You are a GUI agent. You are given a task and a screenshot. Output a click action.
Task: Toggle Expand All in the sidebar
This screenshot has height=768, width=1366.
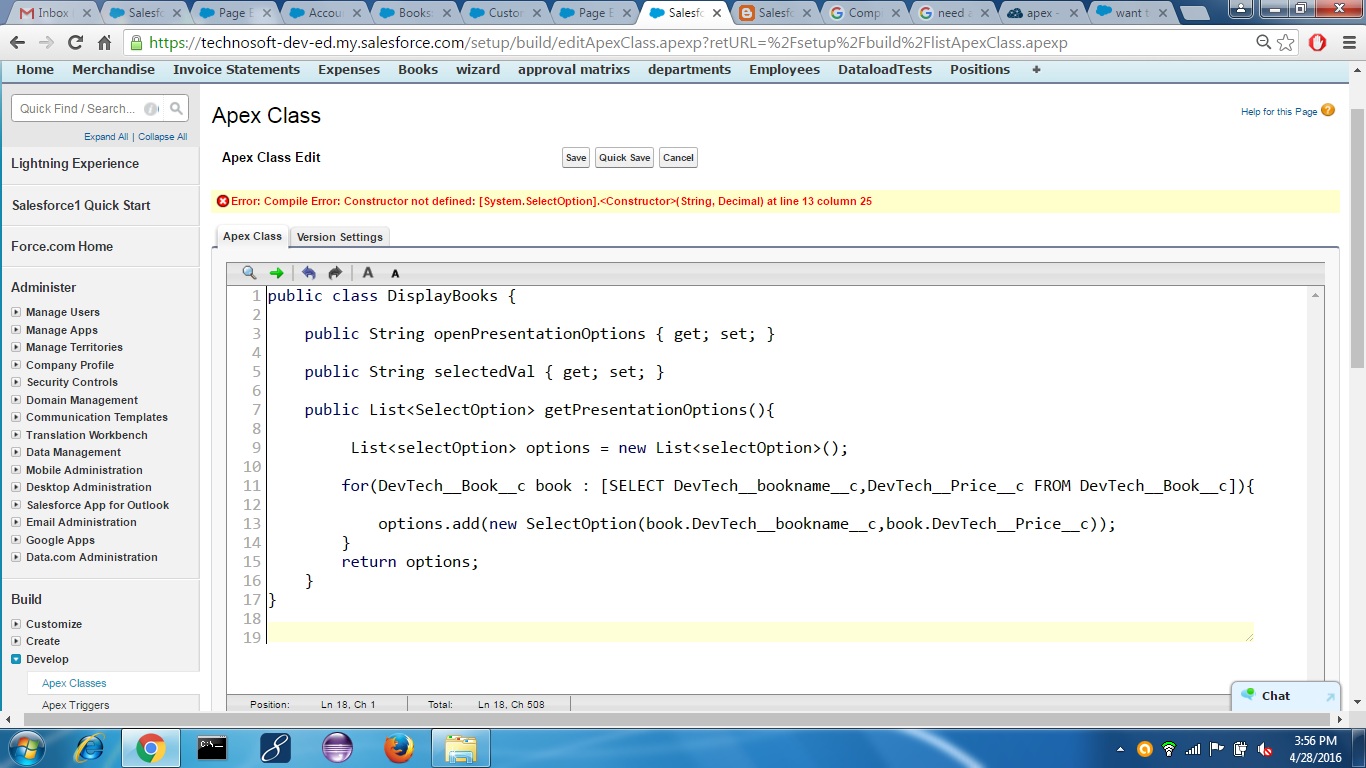pos(106,136)
